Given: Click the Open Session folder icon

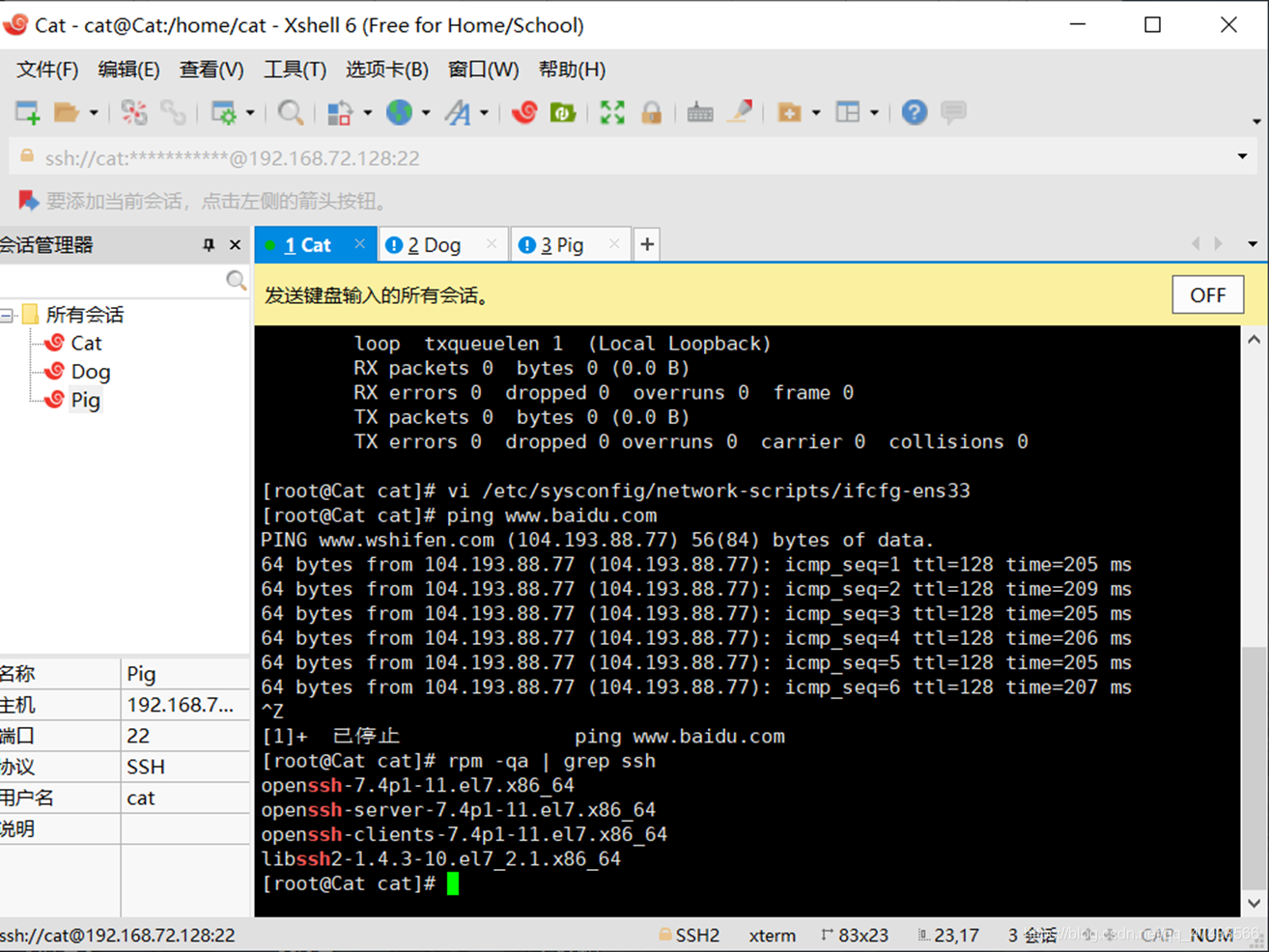Looking at the screenshot, I should pyautogui.click(x=66, y=113).
